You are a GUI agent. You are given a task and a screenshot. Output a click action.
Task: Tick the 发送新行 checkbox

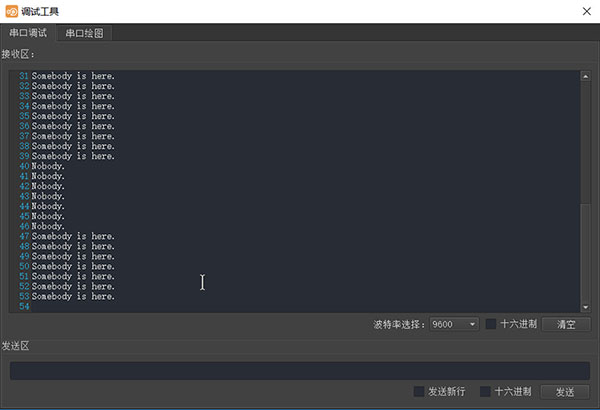(x=419, y=391)
